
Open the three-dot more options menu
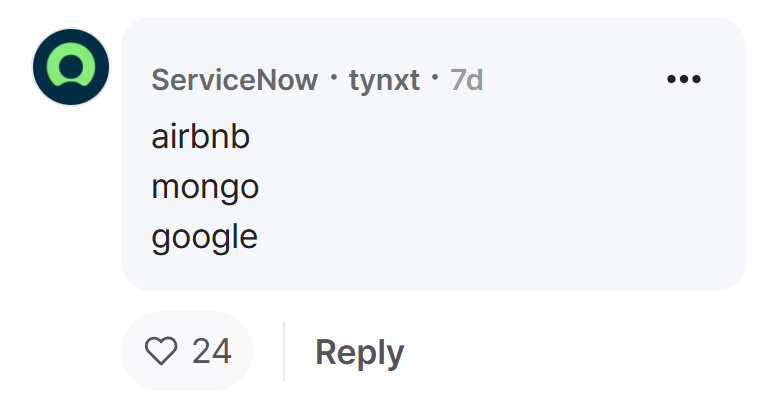[684, 79]
